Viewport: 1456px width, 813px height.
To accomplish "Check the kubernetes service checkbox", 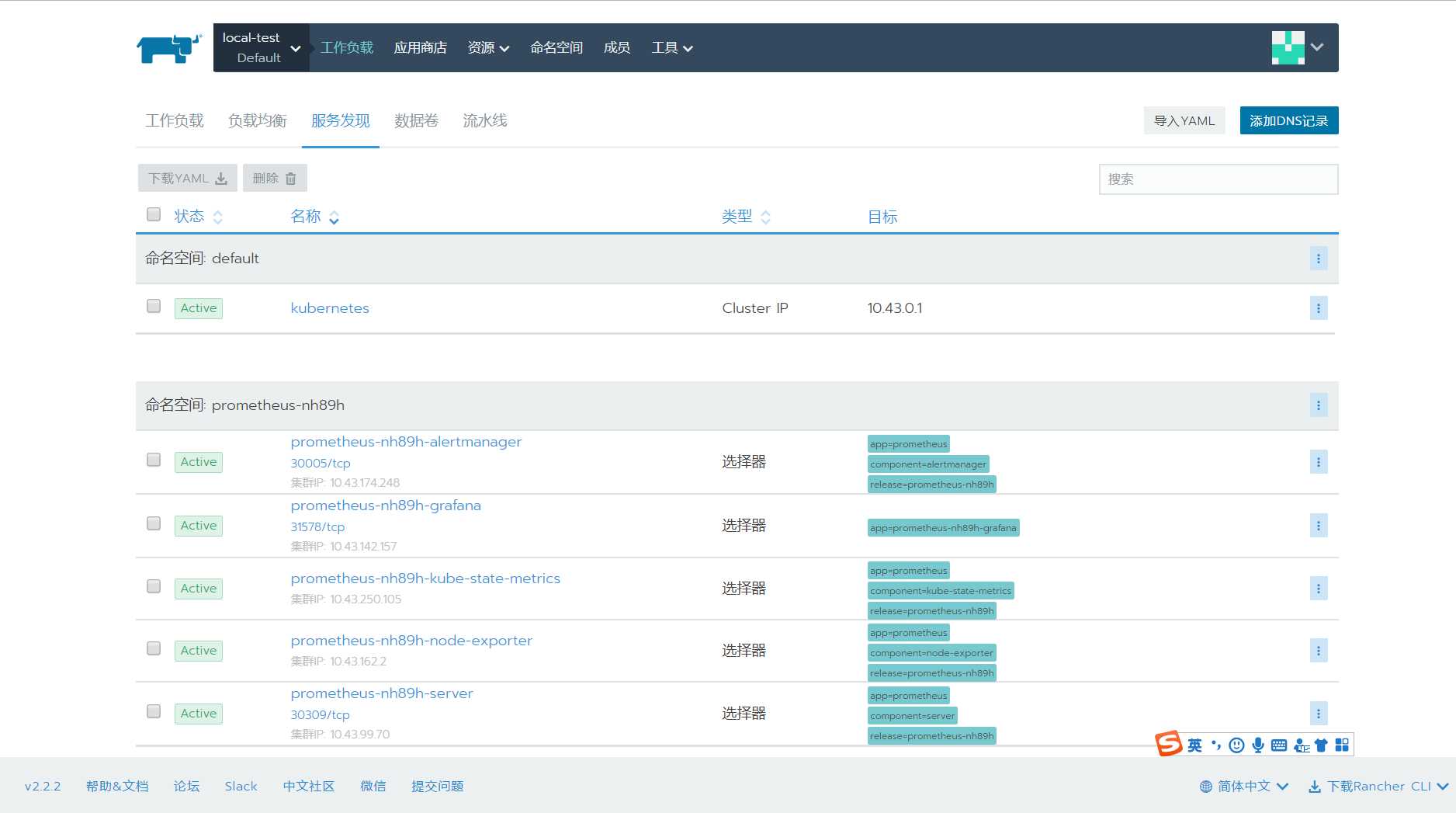I will pos(154,306).
